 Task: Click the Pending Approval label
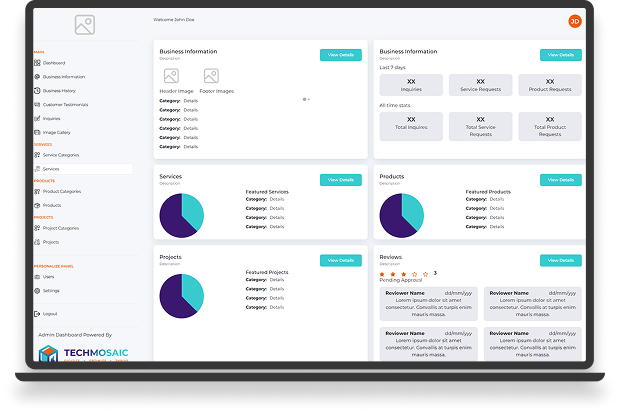[401, 280]
